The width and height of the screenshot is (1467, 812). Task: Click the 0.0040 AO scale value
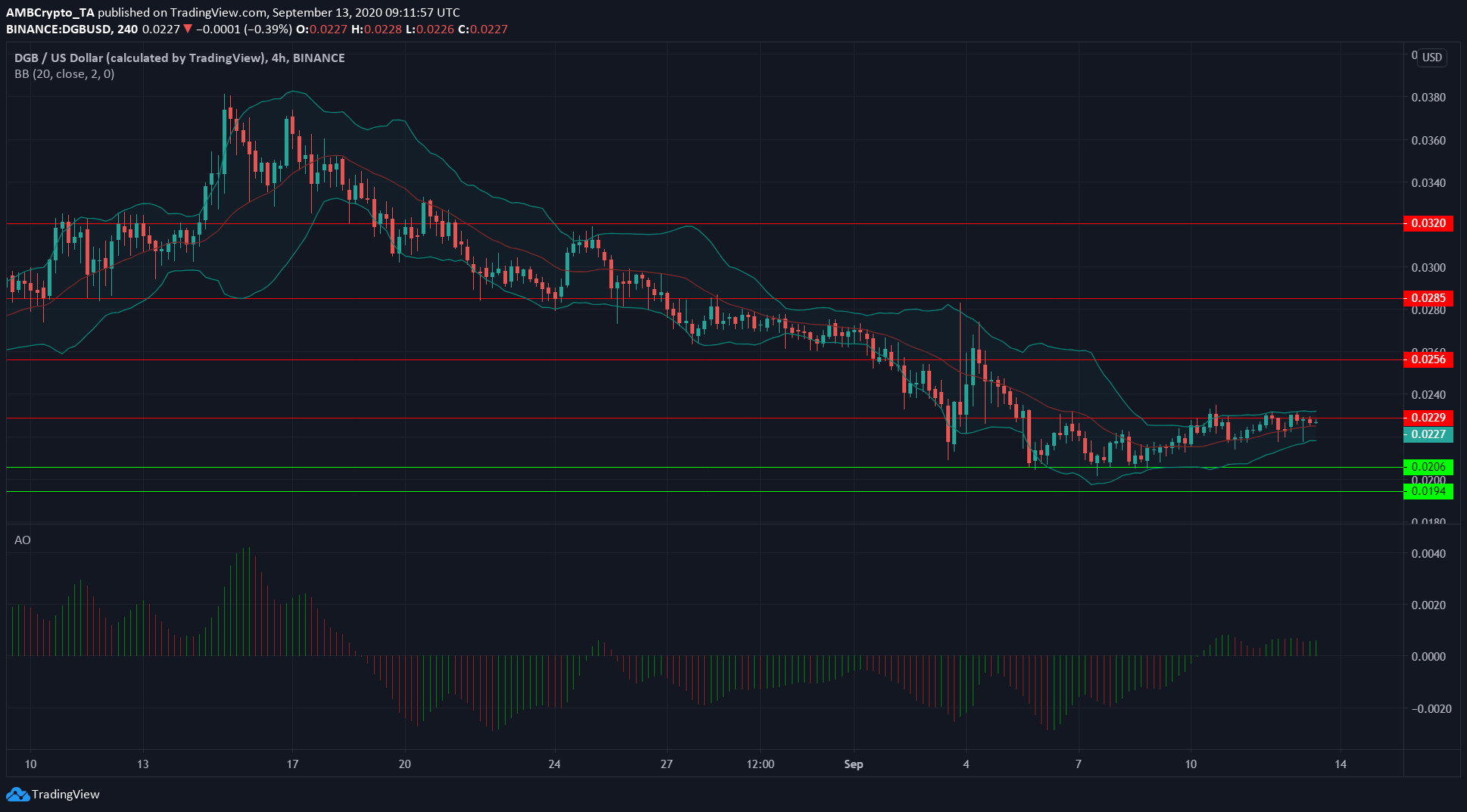(1428, 554)
